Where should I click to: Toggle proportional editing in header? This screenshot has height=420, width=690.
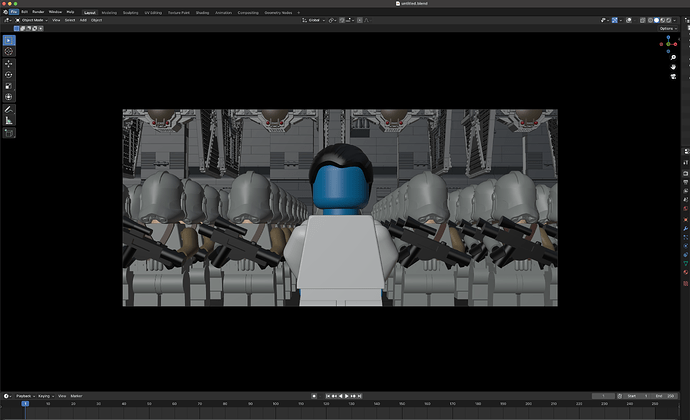click(360, 20)
